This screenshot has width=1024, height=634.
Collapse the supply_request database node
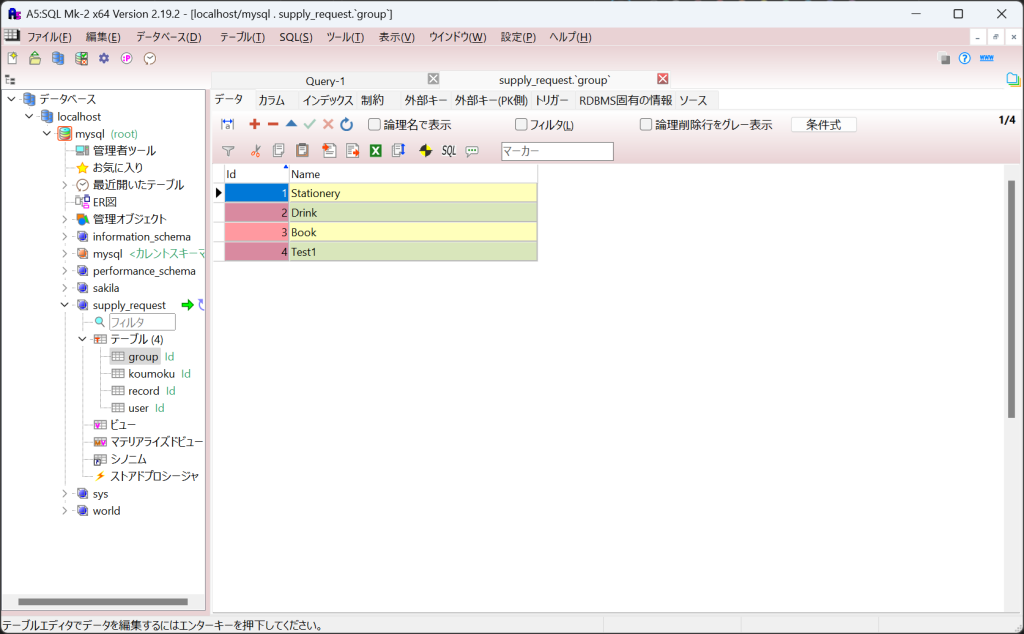pyautogui.click(x=65, y=305)
